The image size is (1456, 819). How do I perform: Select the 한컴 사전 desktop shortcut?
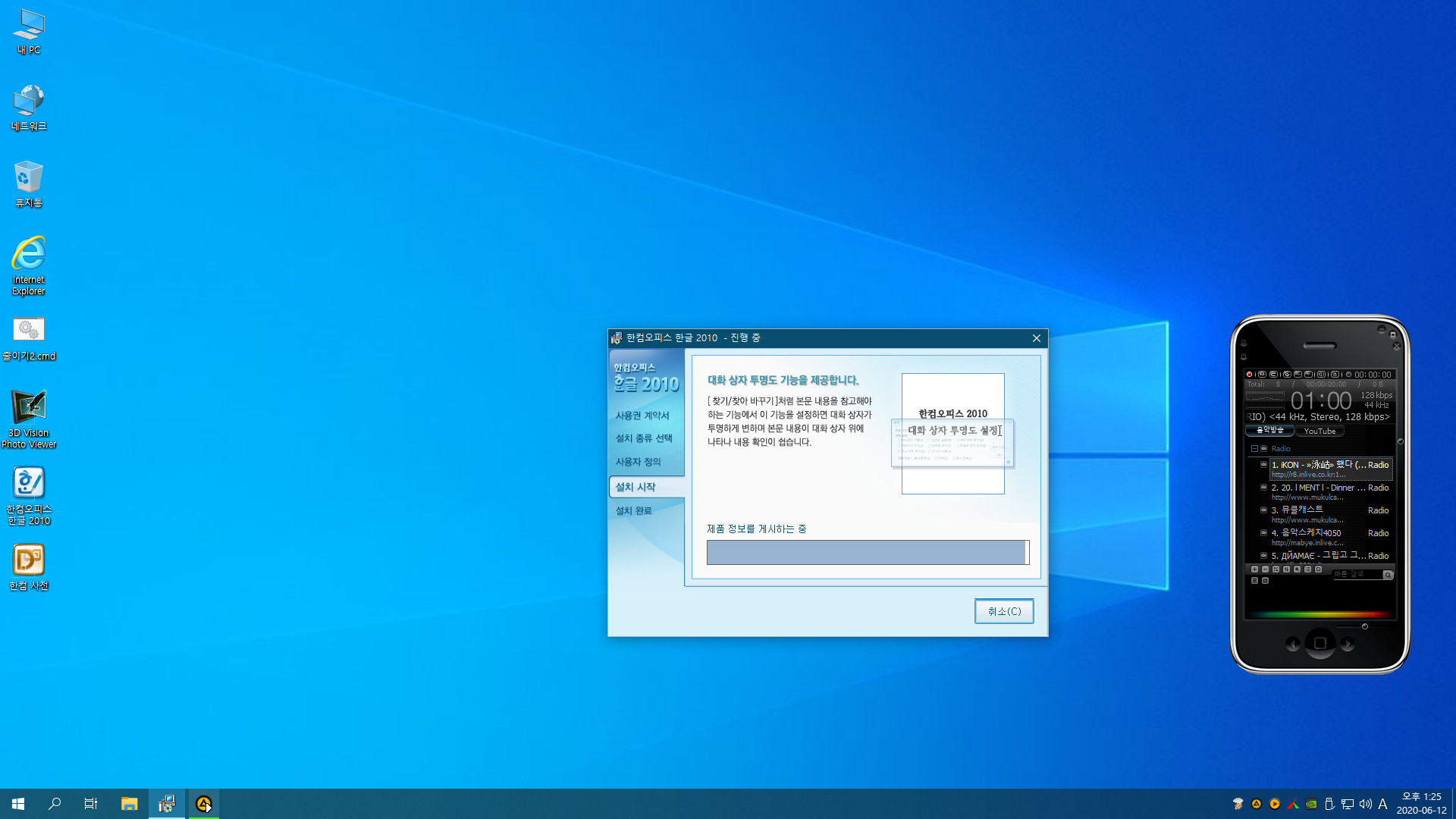pyautogui.click(x=28, y=566)
